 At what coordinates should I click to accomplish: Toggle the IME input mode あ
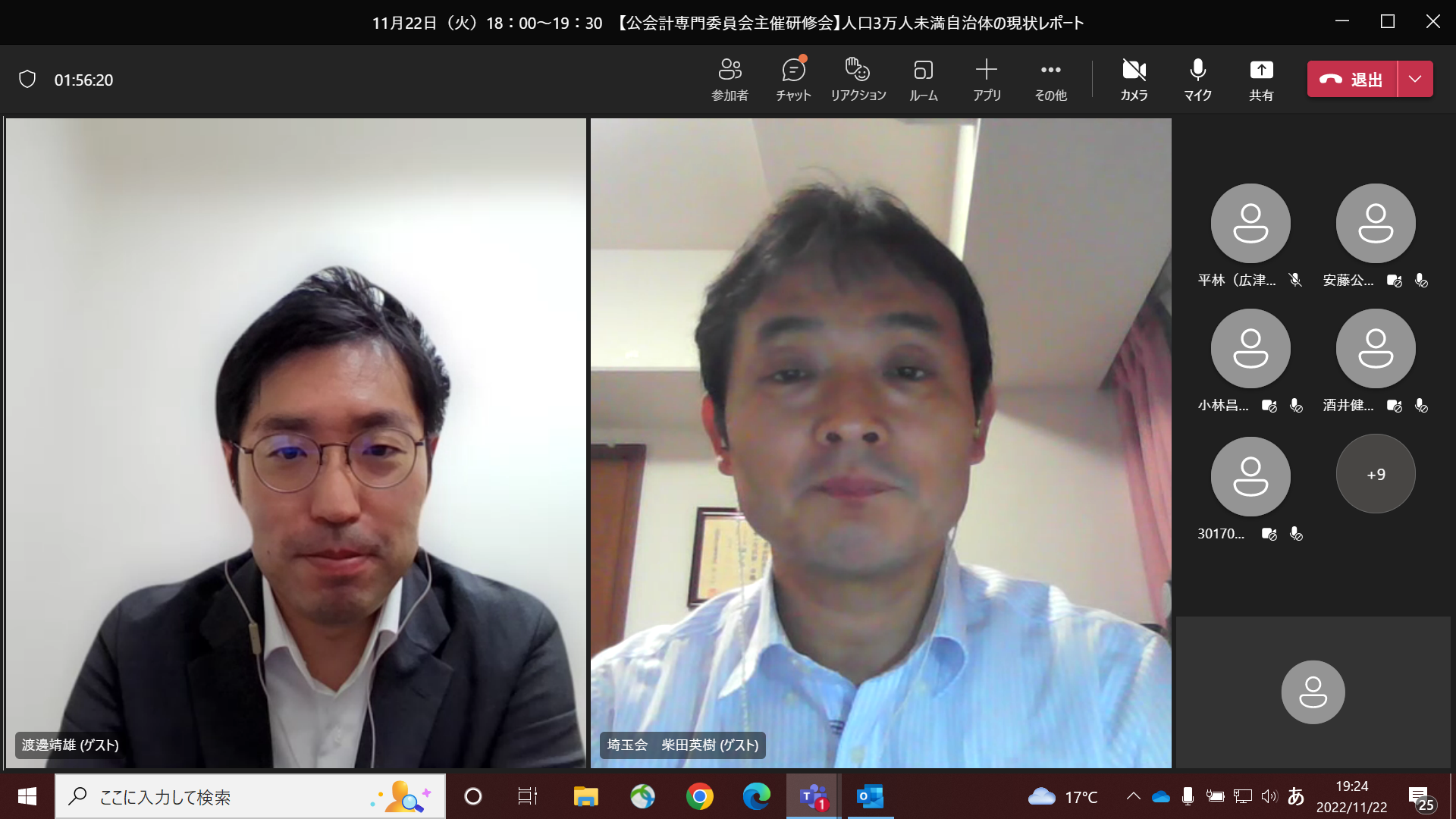(x=1296, y=796)
